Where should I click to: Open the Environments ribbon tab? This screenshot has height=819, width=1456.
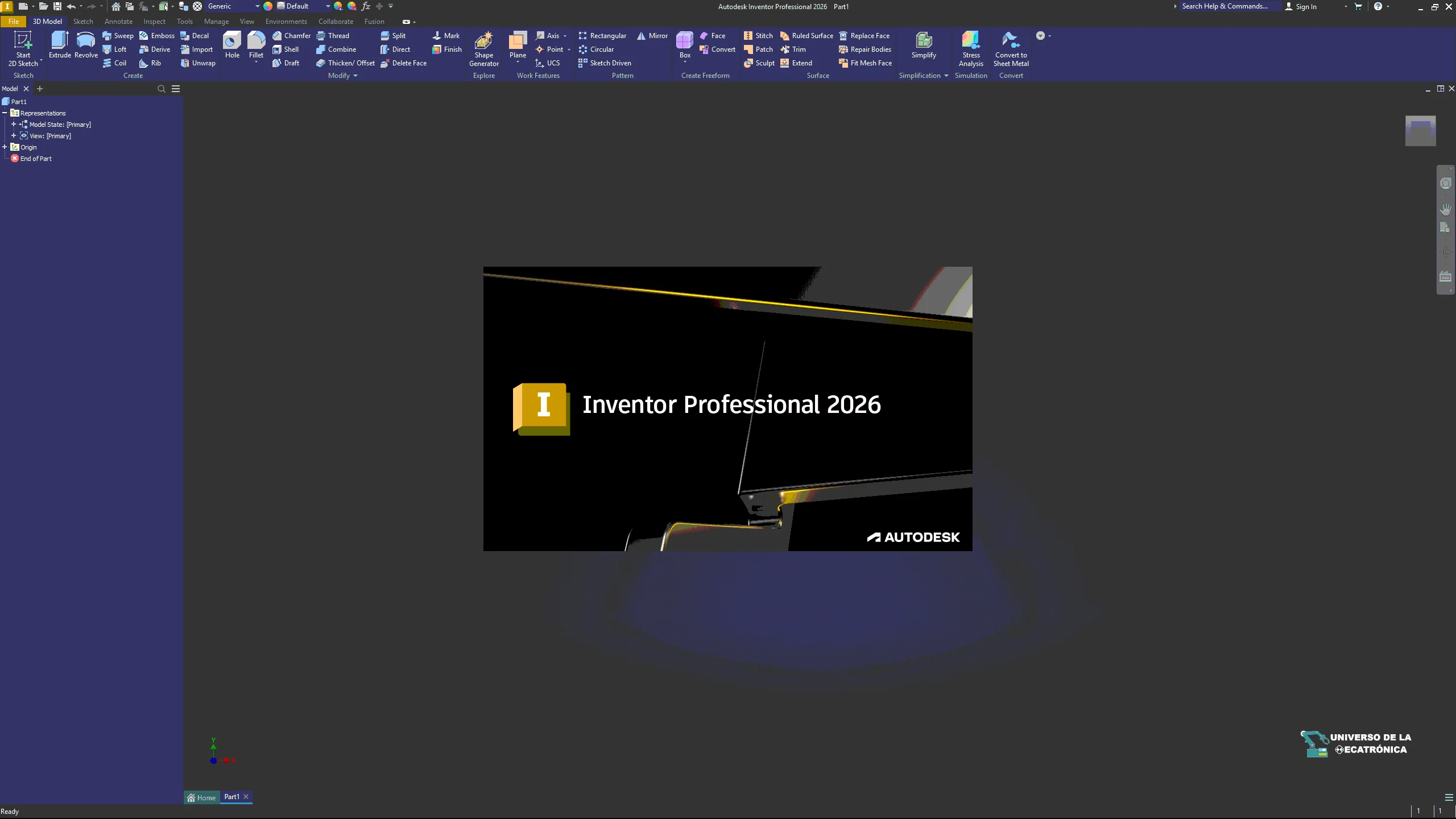[x=286, y=22]
